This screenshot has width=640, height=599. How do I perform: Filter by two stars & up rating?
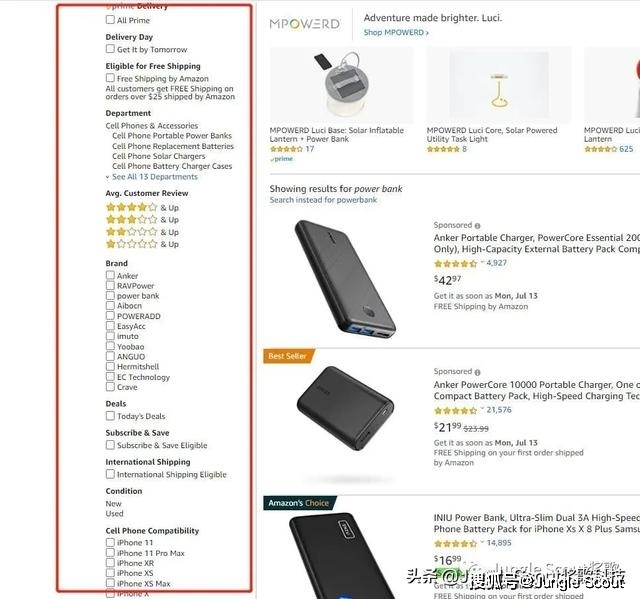[x=142, y=232]
